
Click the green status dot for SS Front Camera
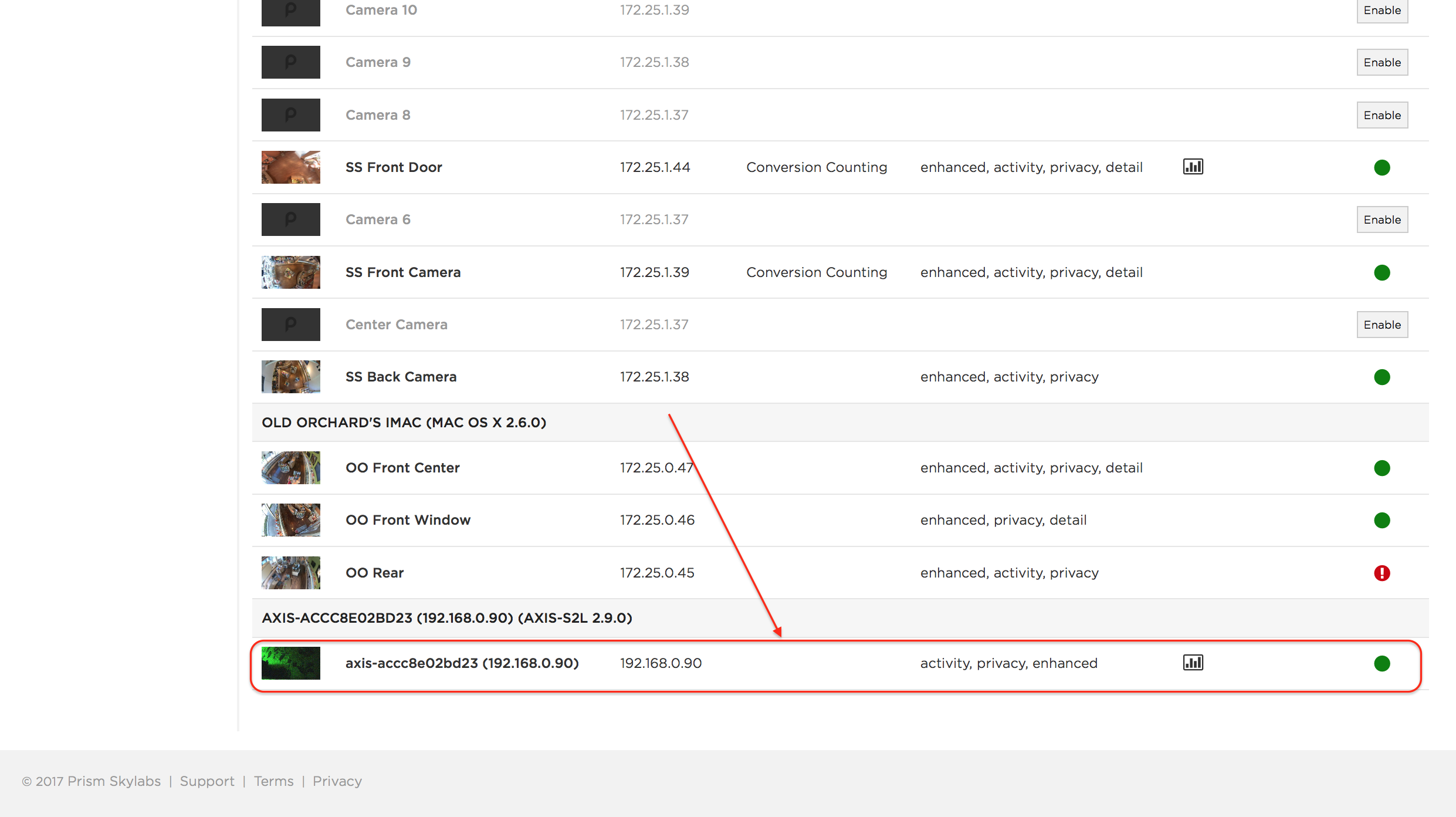[x=1381, y=272]
